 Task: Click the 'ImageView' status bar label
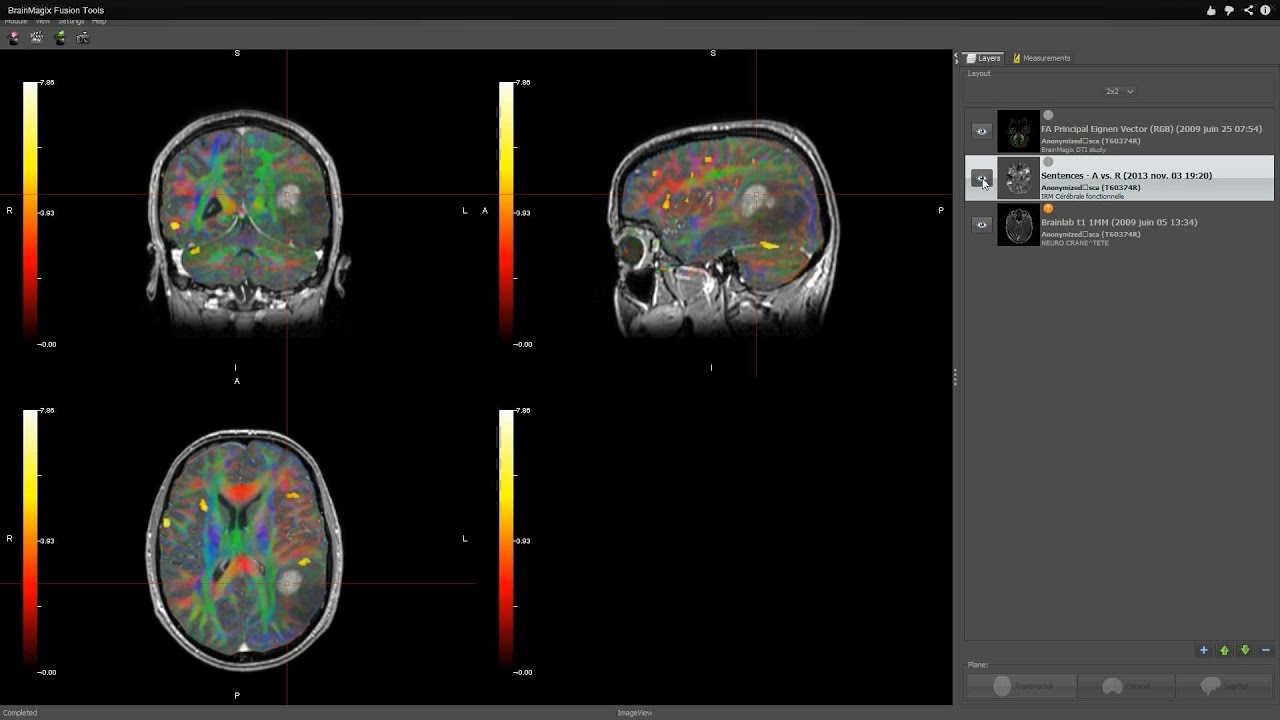(x=634, y=713)
